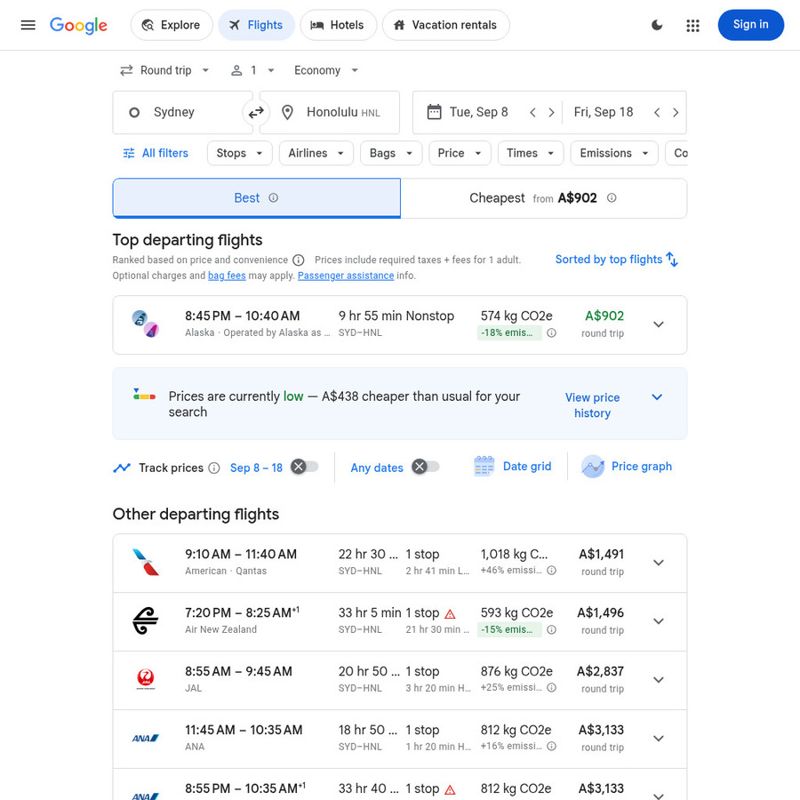The width and height of the screenshot is (800, 800).
Task: Expand the Air New Zealand A$1,496 flight
Action: click(x=658, y=621)
